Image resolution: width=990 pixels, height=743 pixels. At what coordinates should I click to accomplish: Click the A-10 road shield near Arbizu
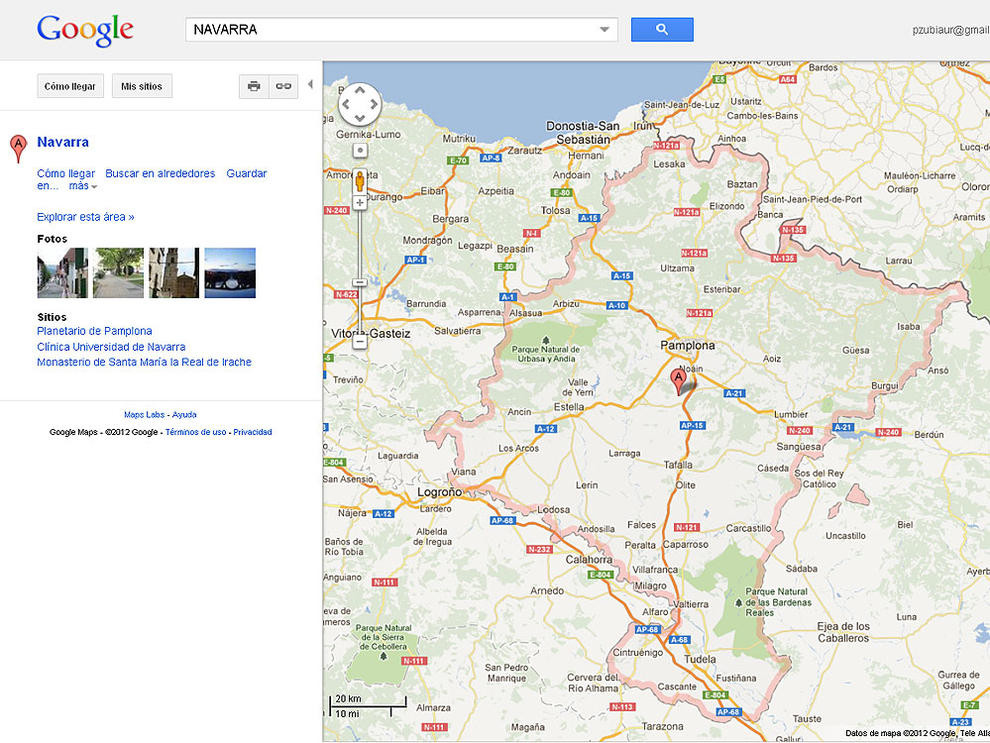point(617,306)
